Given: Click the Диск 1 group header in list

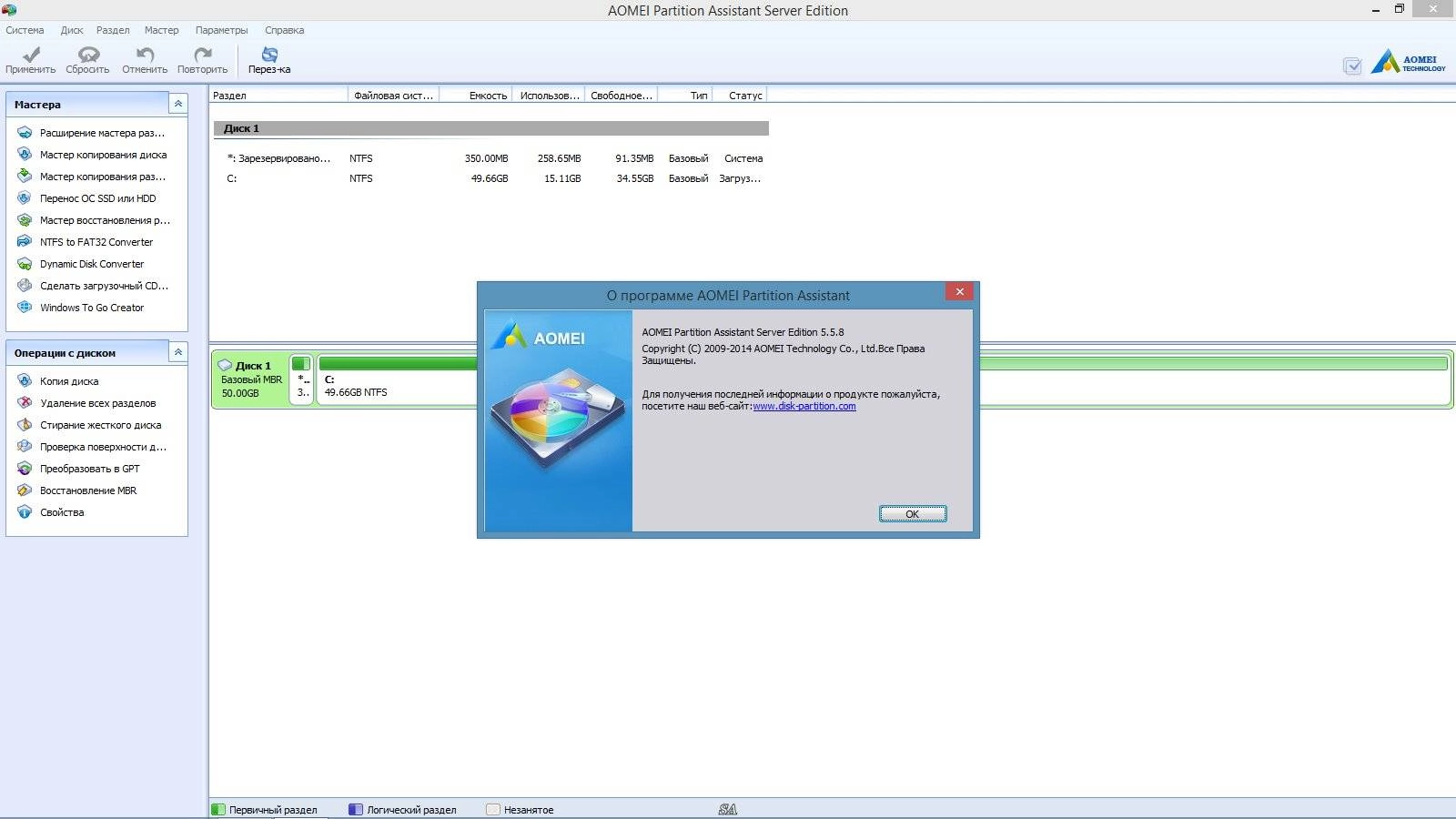Looking at the screenshot, I should point(491,128).
